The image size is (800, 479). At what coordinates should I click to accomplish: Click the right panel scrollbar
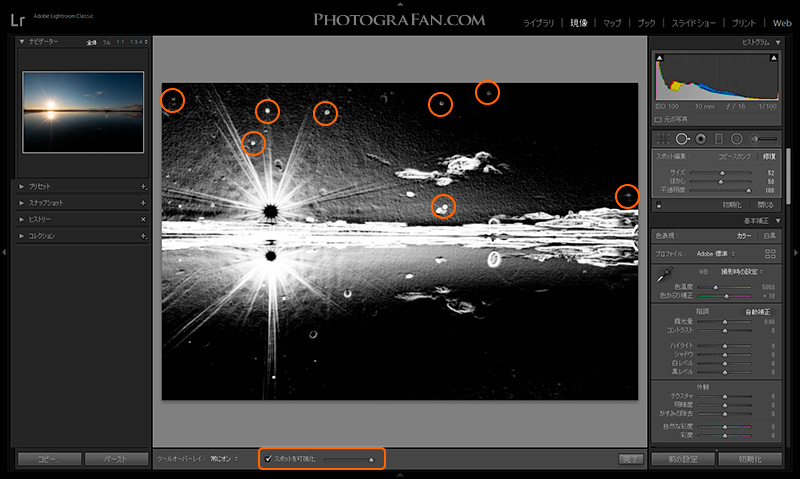click(788, 176)
